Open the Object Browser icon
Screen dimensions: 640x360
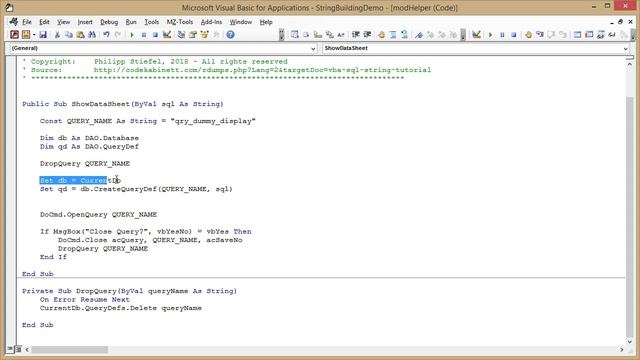point(204,35)
